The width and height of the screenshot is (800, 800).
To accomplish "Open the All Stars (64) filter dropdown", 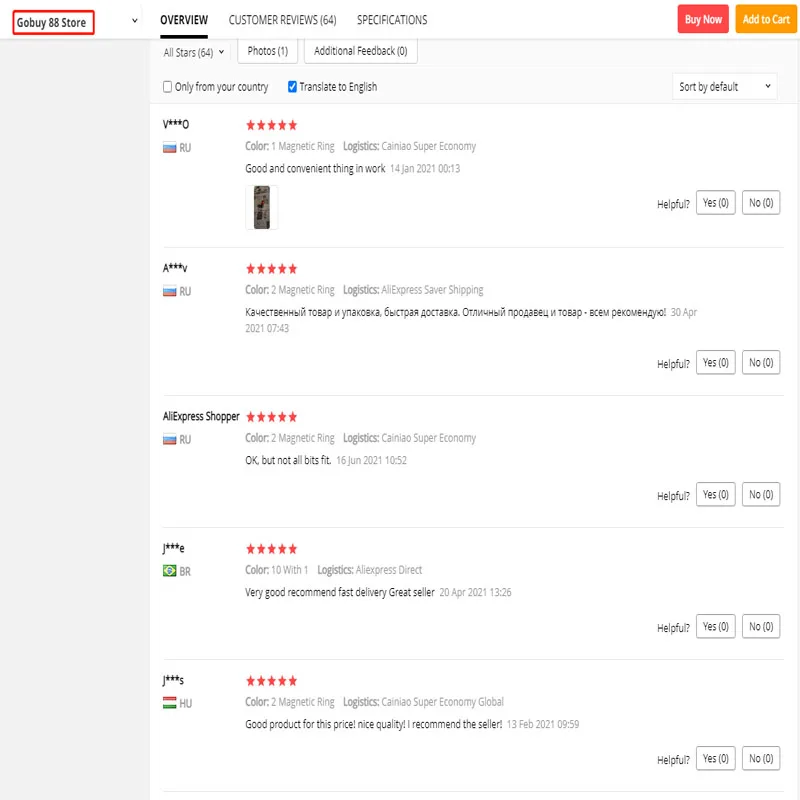I will pos(194,52).
